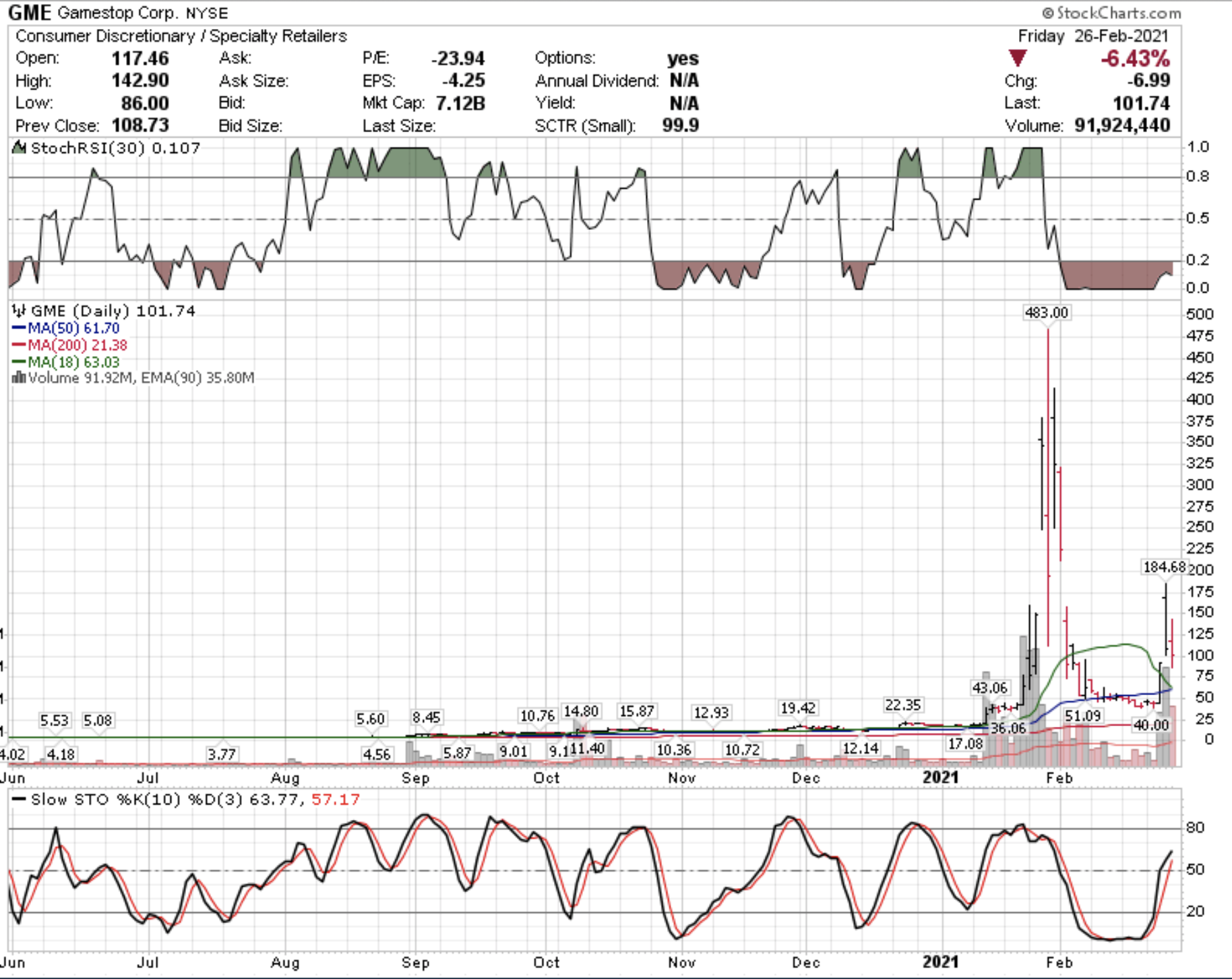Click the MA(50) 61.70 legend entry

coord(73,328)
